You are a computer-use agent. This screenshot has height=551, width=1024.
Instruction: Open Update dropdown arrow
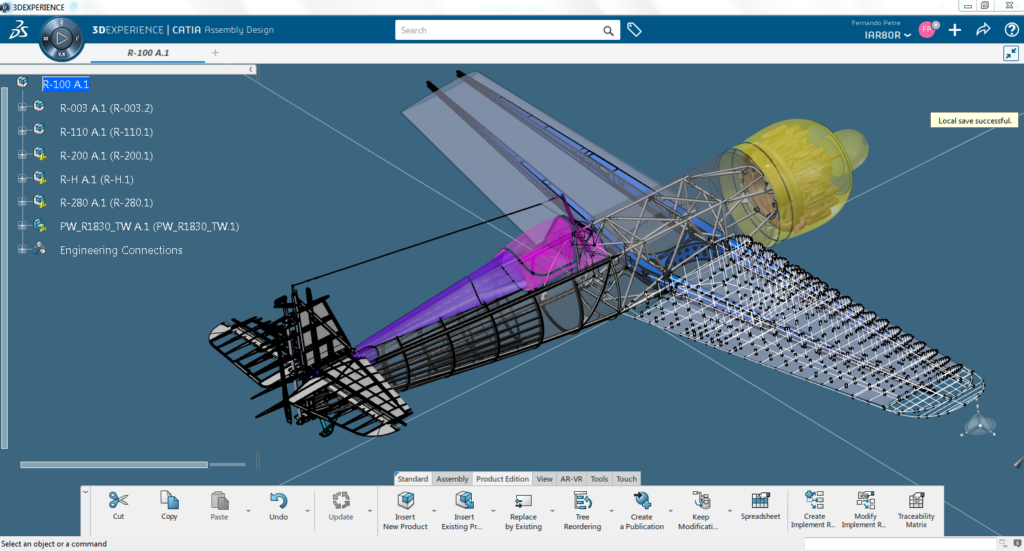coord(370,511)
